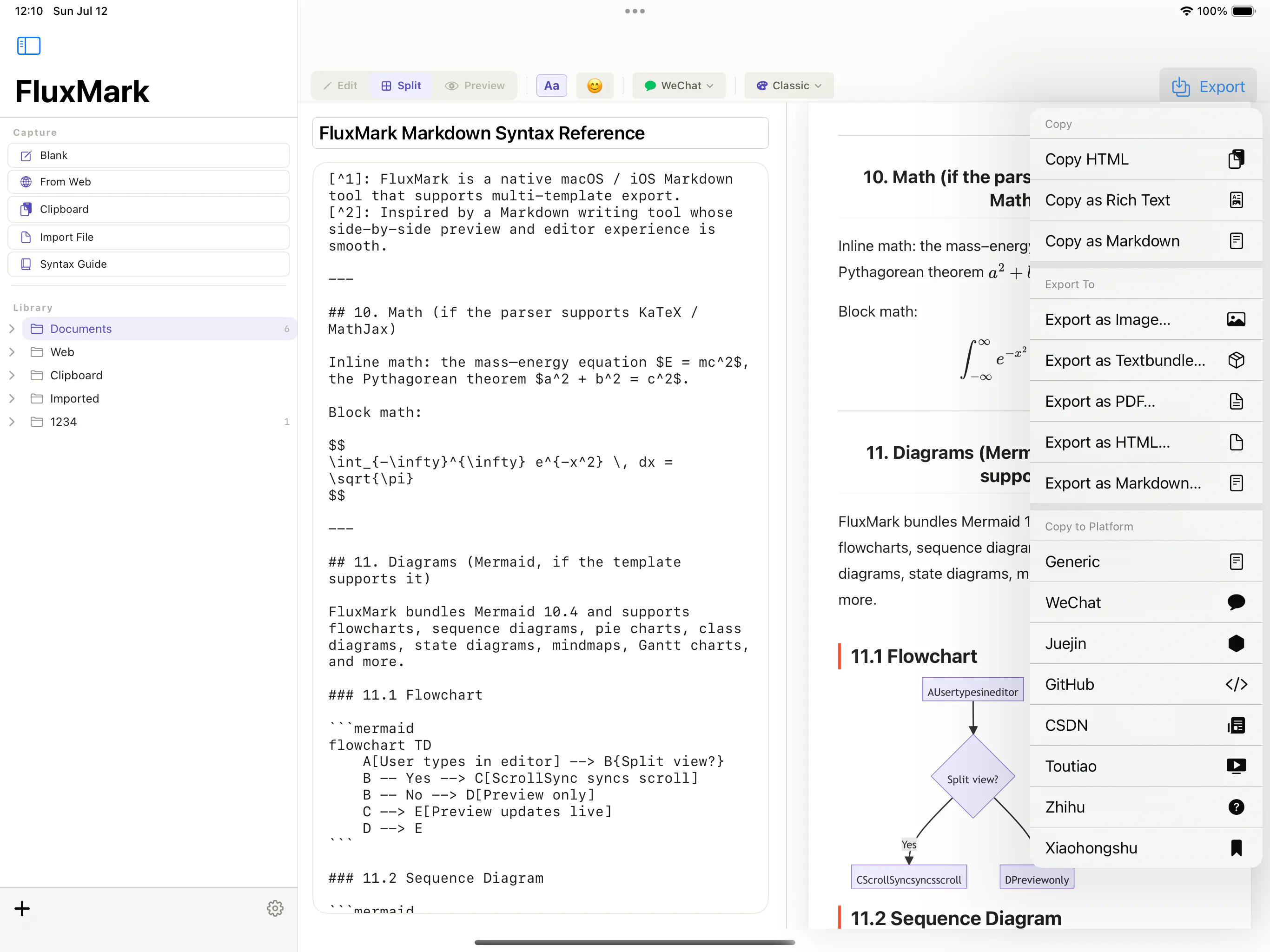
Task: Click the Export as Textbundle box icon
Action: pos(1236,361)
